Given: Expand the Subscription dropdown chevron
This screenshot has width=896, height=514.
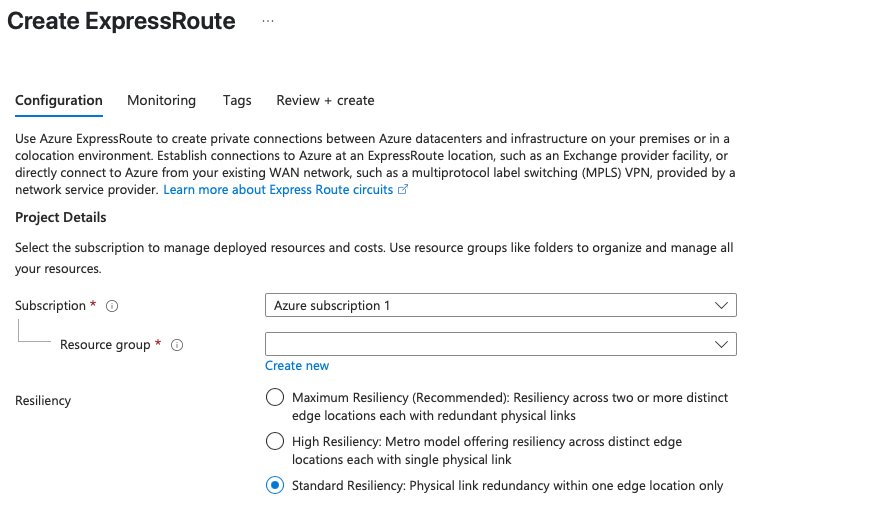Looking at the screenshot, I should tap(721, 306).
